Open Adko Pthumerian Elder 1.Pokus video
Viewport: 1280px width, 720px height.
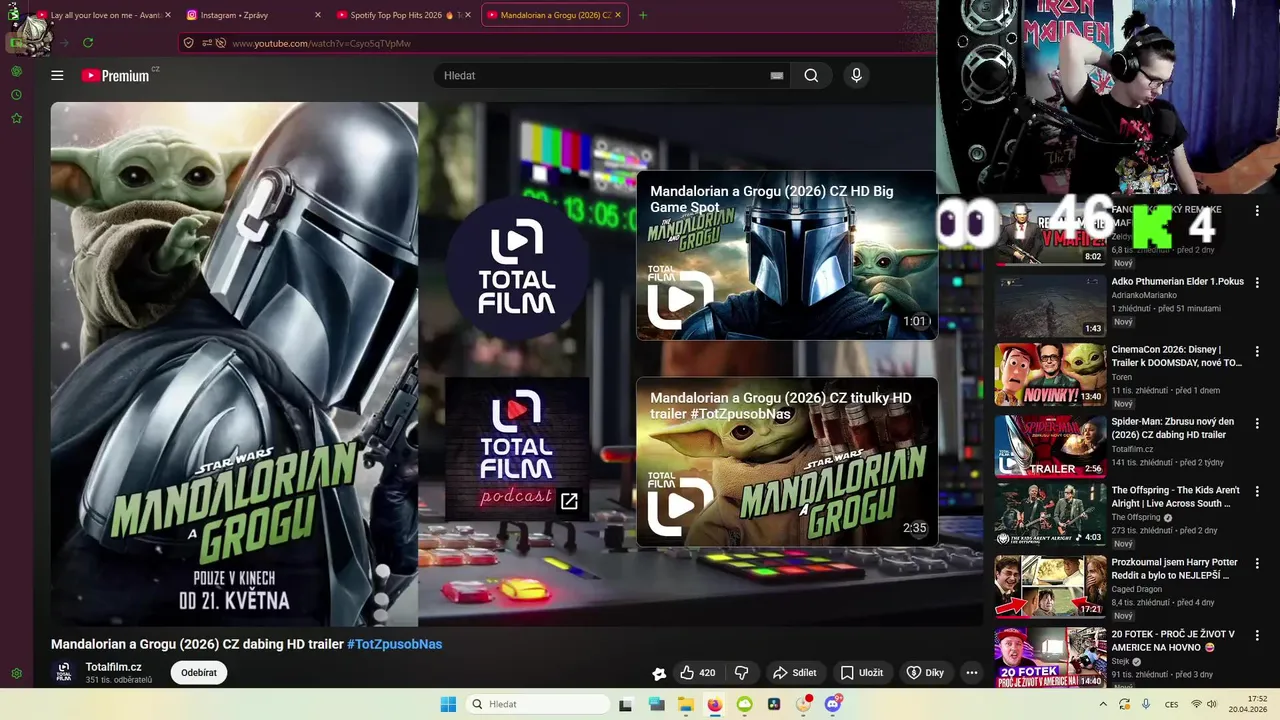(1178, 282)
